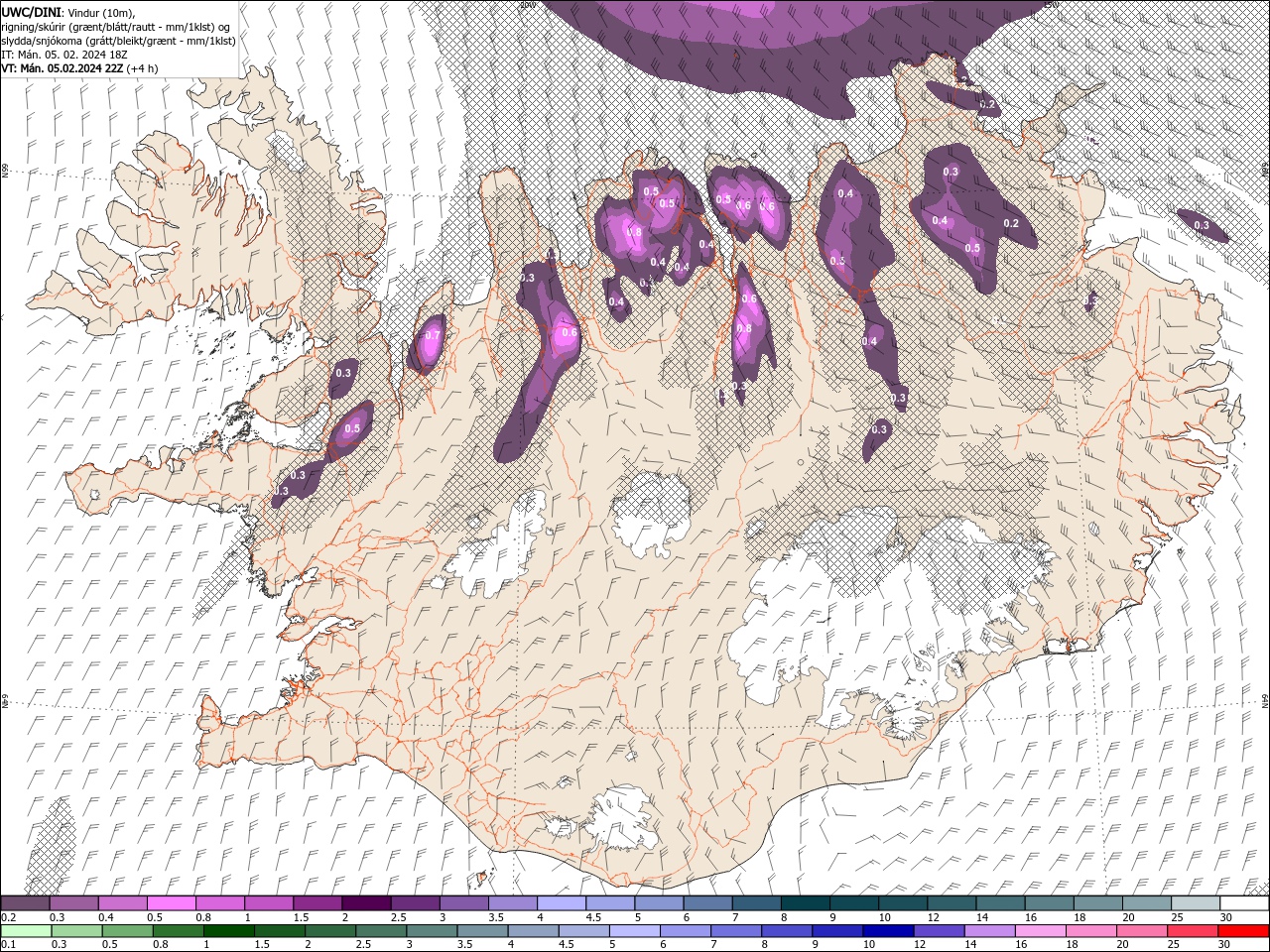
Task: Click the UWC/DINI title text
Action: tap(33, 11)
